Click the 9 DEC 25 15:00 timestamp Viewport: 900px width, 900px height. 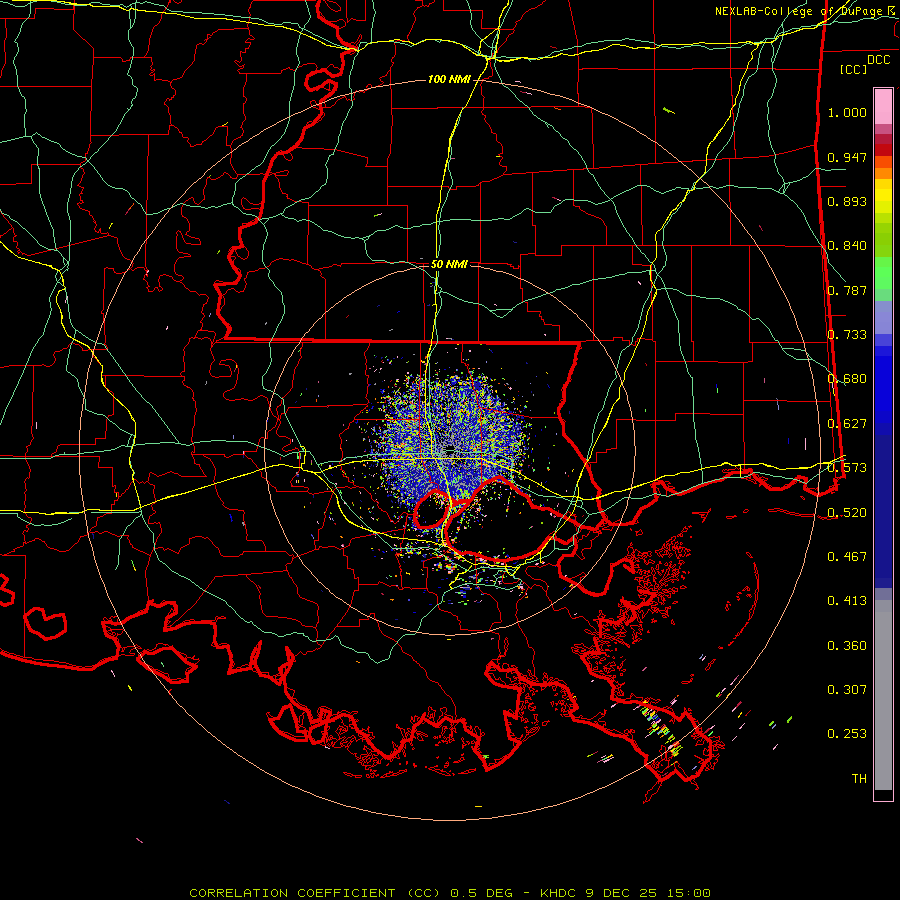click(x=648, y=893)
